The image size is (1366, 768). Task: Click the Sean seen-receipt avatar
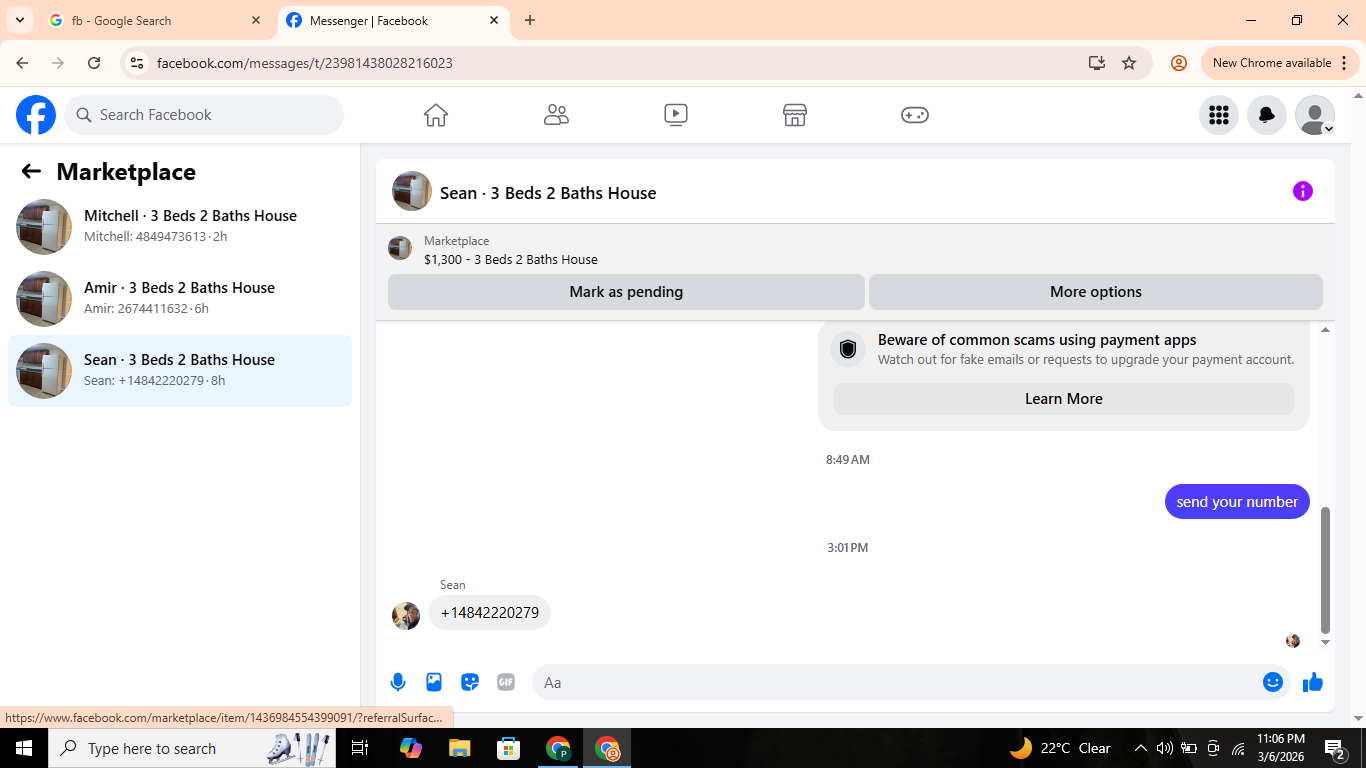tap(1293, 641)
